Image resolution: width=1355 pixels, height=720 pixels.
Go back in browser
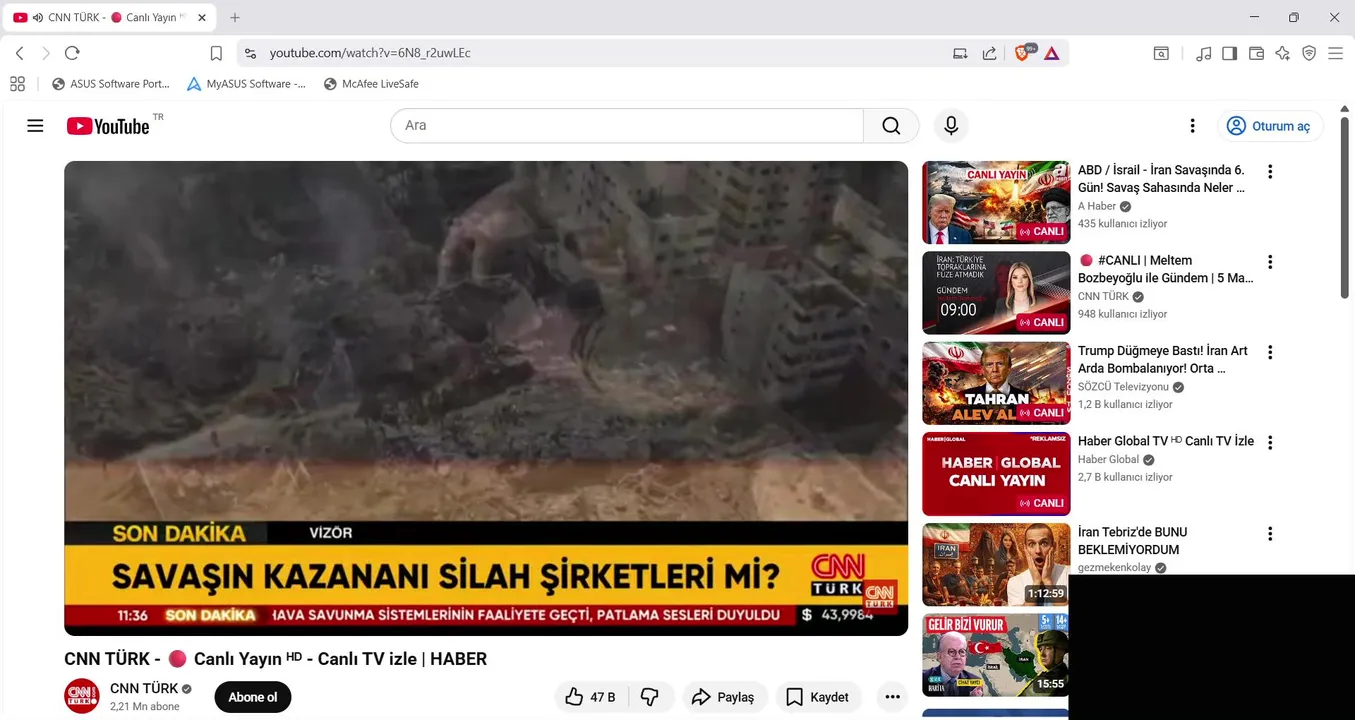[20, 53]
